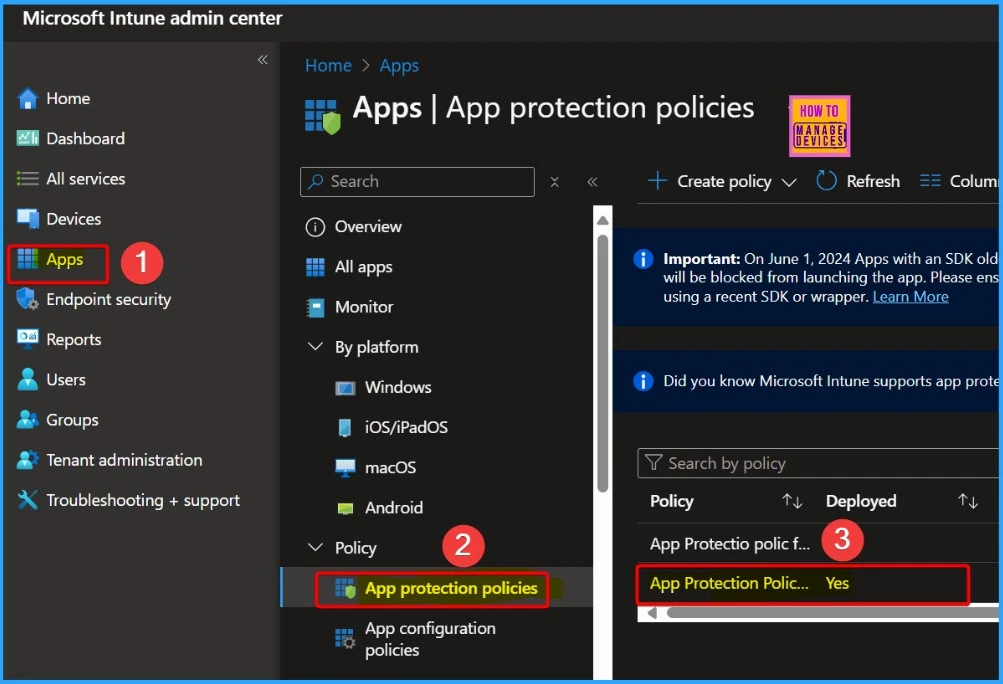Viewport: 1003px width, 684px height.
Task: Click the Refresh button
Action: tap(858, 182)
